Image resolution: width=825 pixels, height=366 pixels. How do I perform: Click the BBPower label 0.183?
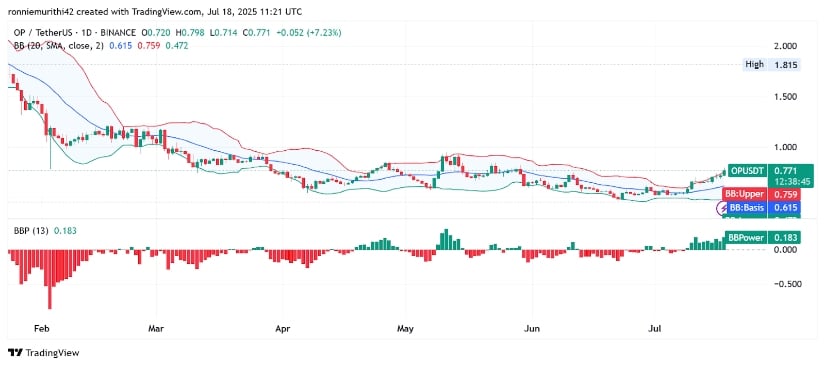[x=762, y=238]
